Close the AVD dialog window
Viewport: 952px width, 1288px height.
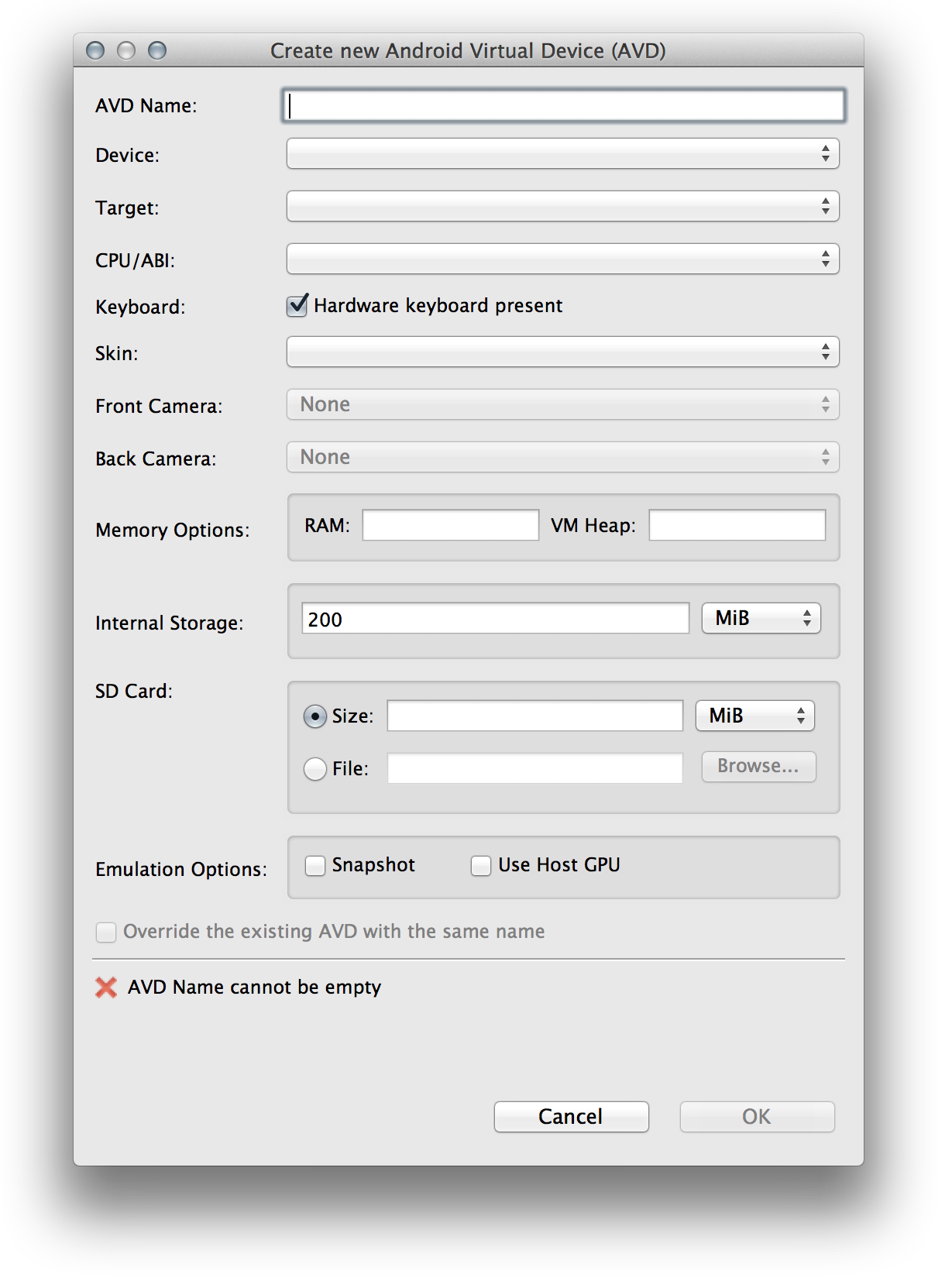pyautogui.click(x=95, y=50)
